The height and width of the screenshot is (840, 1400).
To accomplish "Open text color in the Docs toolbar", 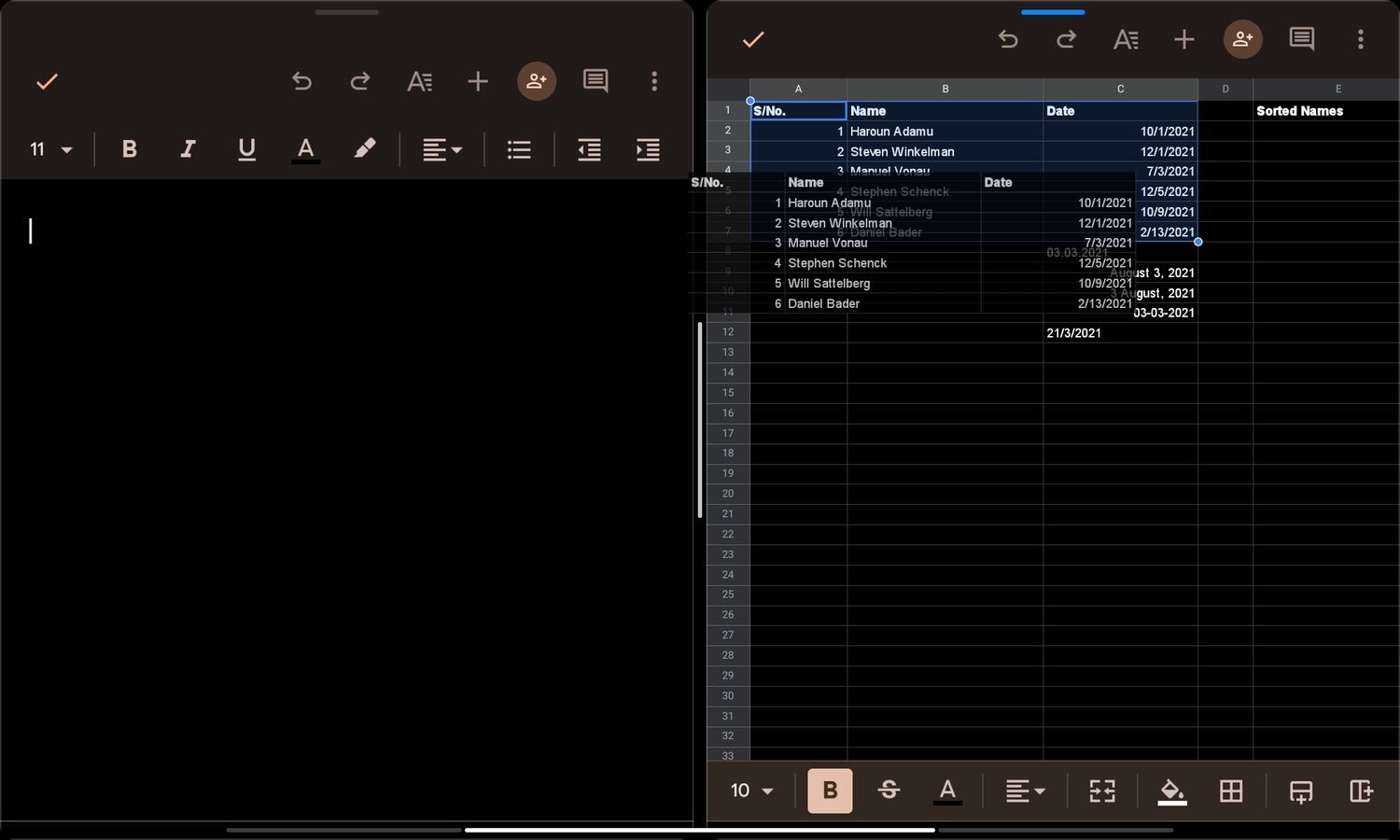I will point(305,149).
